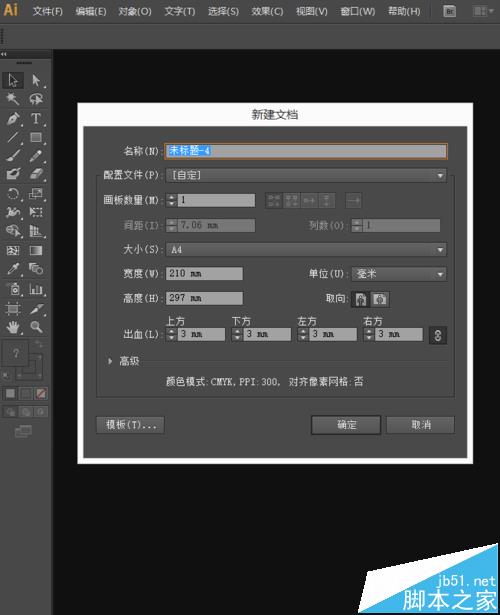Select the Rectangle tool
Screen dimensions: 500x615
pos(36,137)
